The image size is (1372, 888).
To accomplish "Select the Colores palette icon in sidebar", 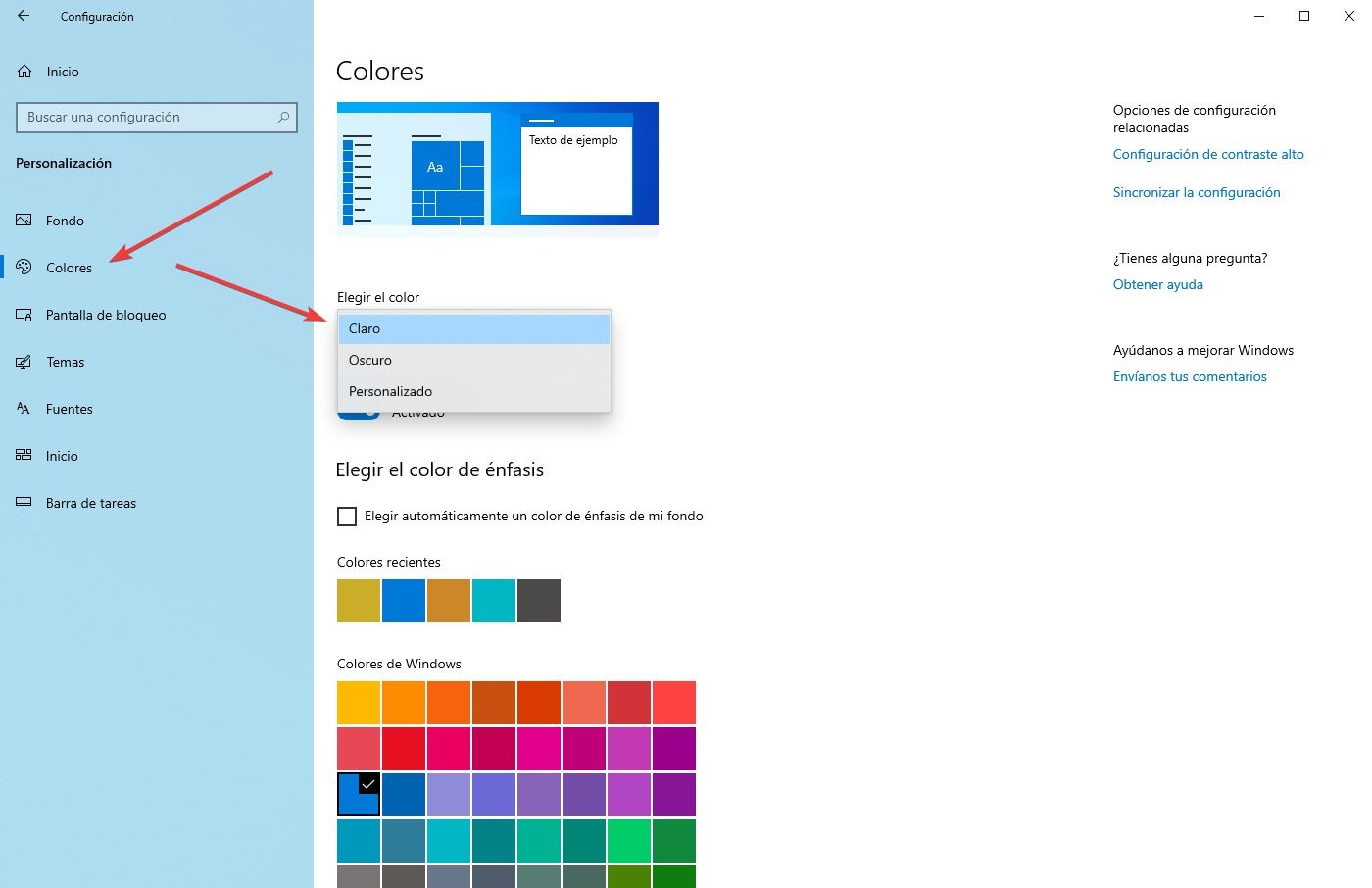I will 24,268.
